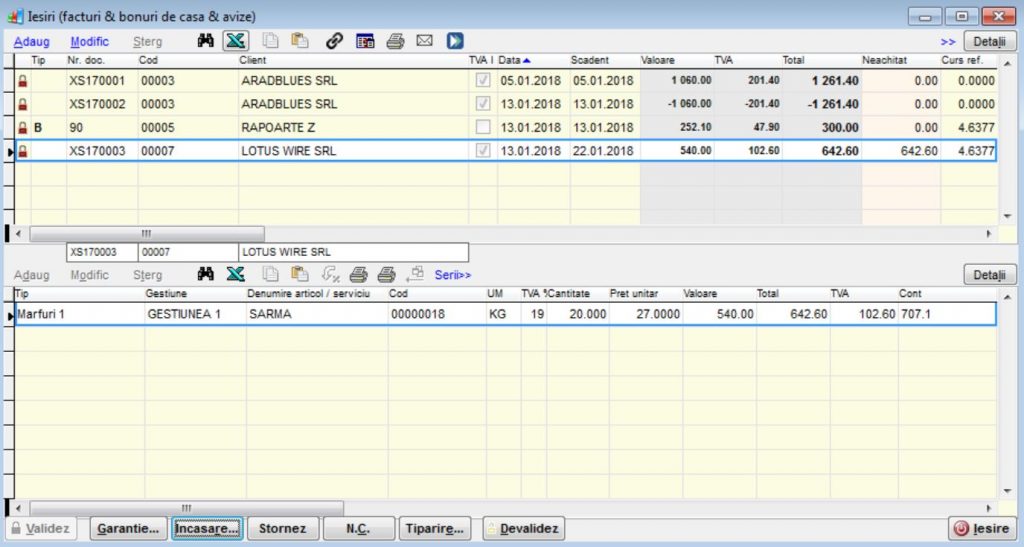Click the binoculars search icon above the invoice list
Viewport: 1024px width, 547px height.
pyautogui.click(x=206, y=41)
